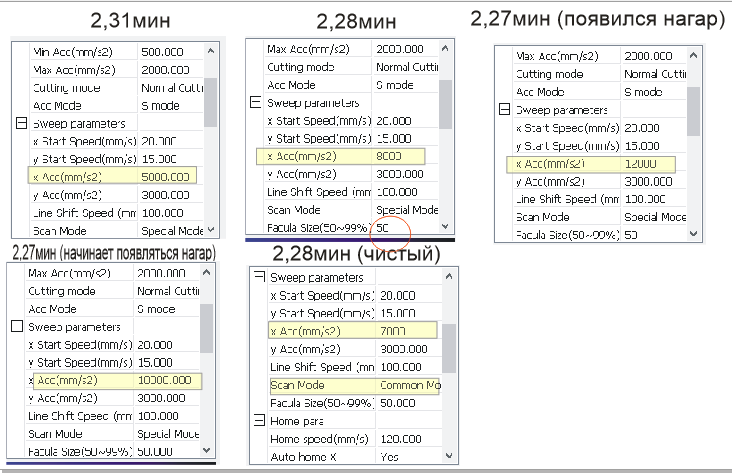Click the x Acc value 12000
Screen dimensions: 732x473
[643, 164]
